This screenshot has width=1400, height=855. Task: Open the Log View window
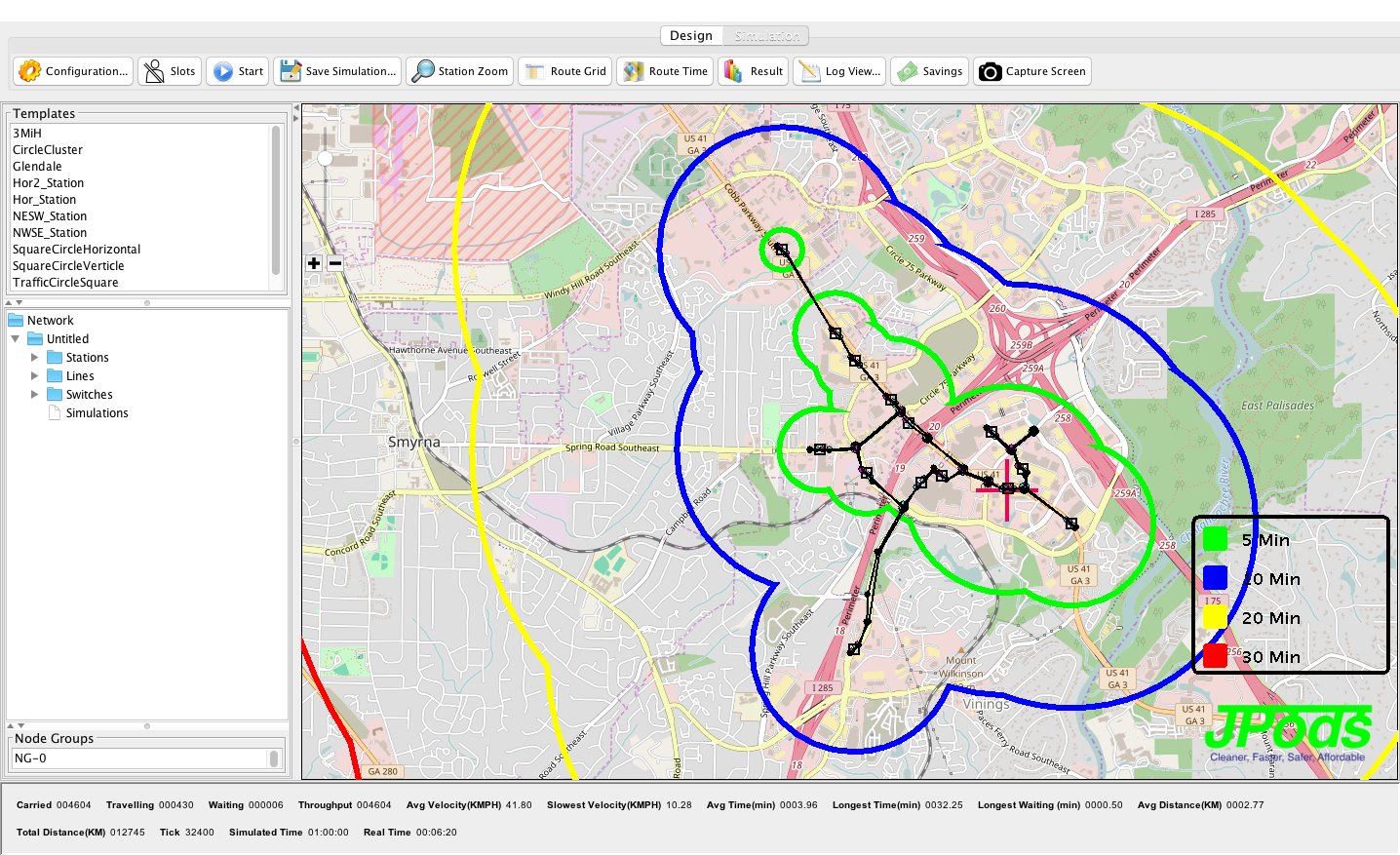coord(839,71)
